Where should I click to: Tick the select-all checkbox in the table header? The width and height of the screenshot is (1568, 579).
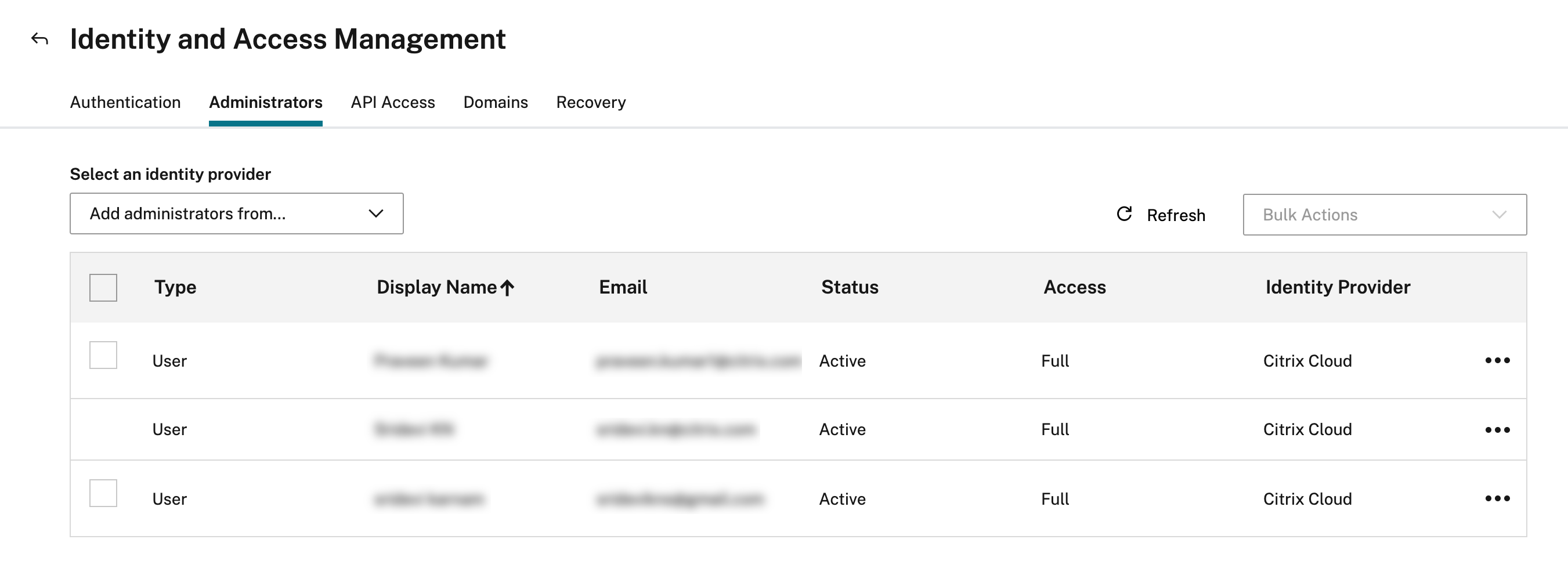pyautogui.click(x=103, y=287)
